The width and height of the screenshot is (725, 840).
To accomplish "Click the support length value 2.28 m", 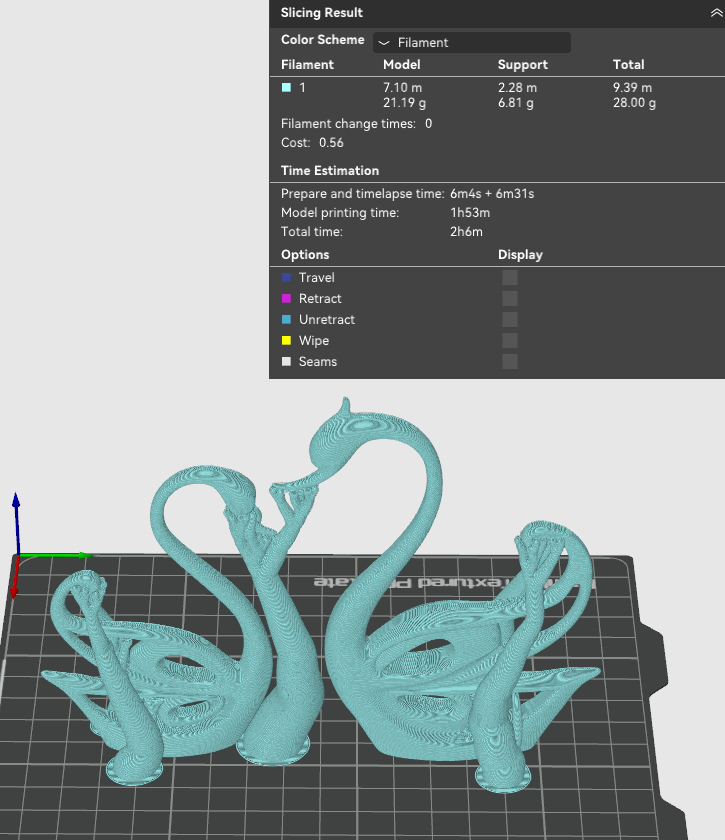I will point(517,87).
